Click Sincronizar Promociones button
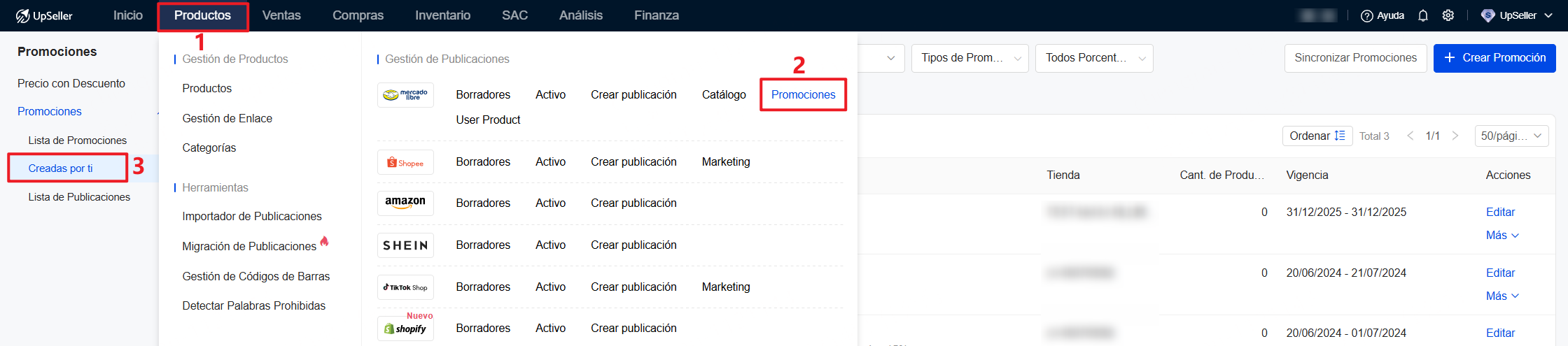This screenshot has height=346, width=1568. [1355, 58]
